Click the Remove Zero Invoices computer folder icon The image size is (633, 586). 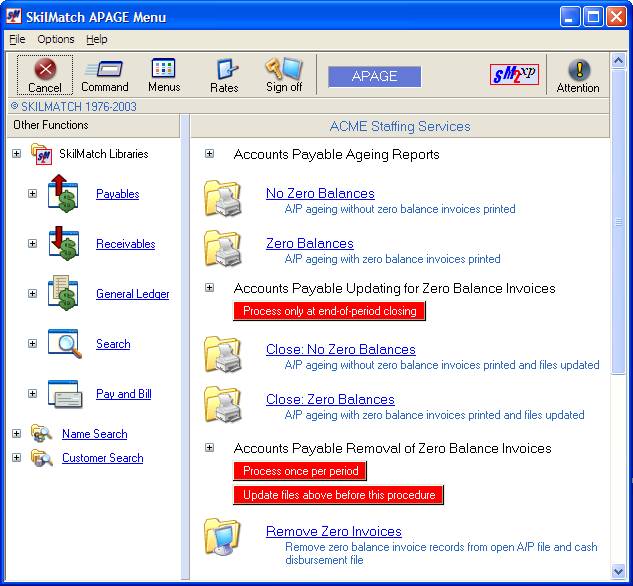point(222,536)
